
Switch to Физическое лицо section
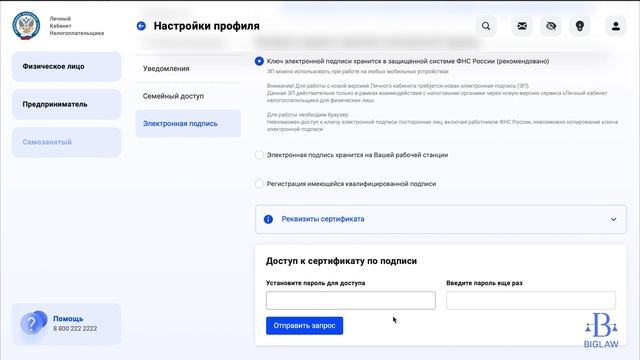point(67,67)
